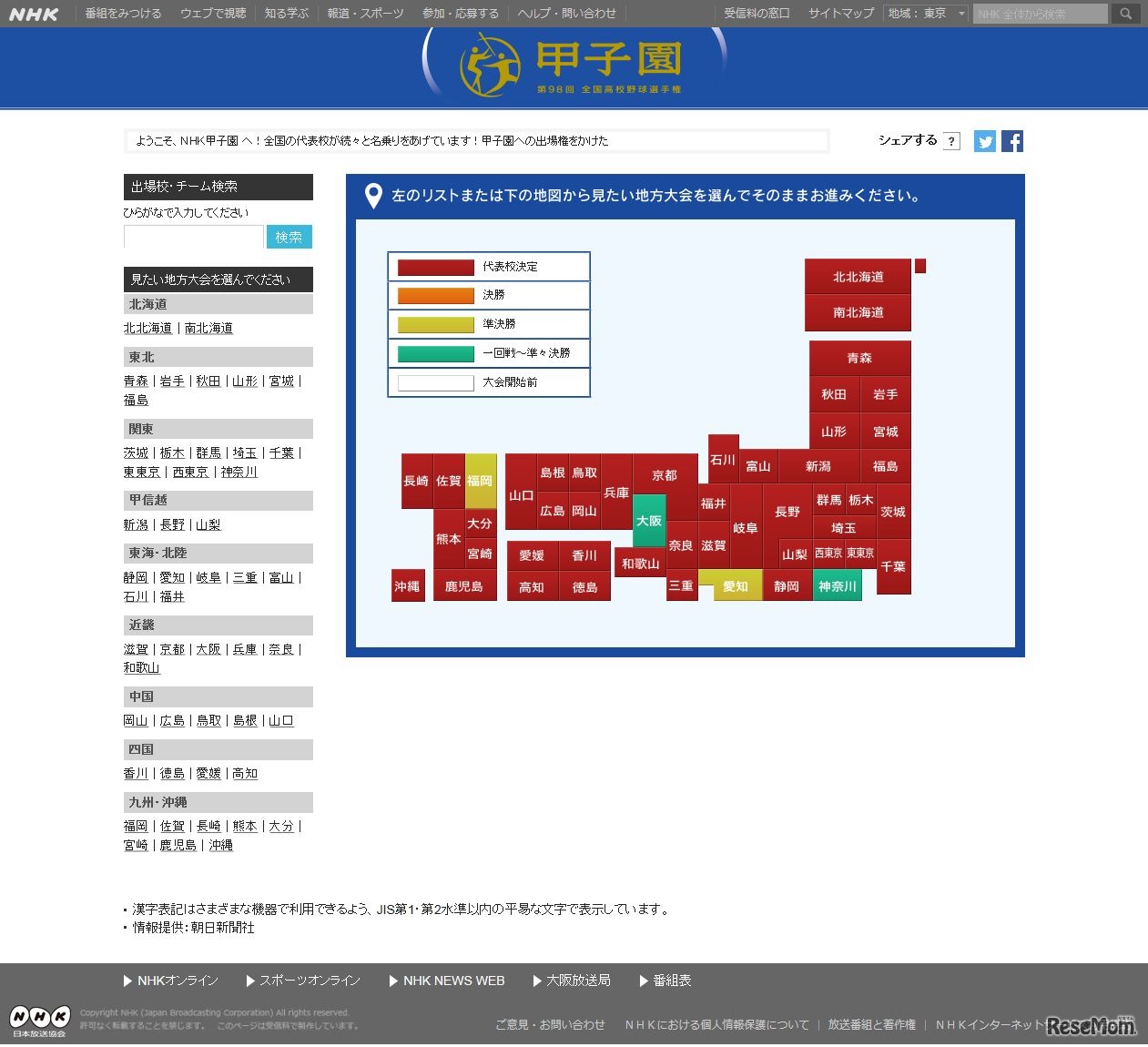Share the page via the Facebook icon
The height and width of the screenshot is (1047, 1148).
[x=1011, y=141]
